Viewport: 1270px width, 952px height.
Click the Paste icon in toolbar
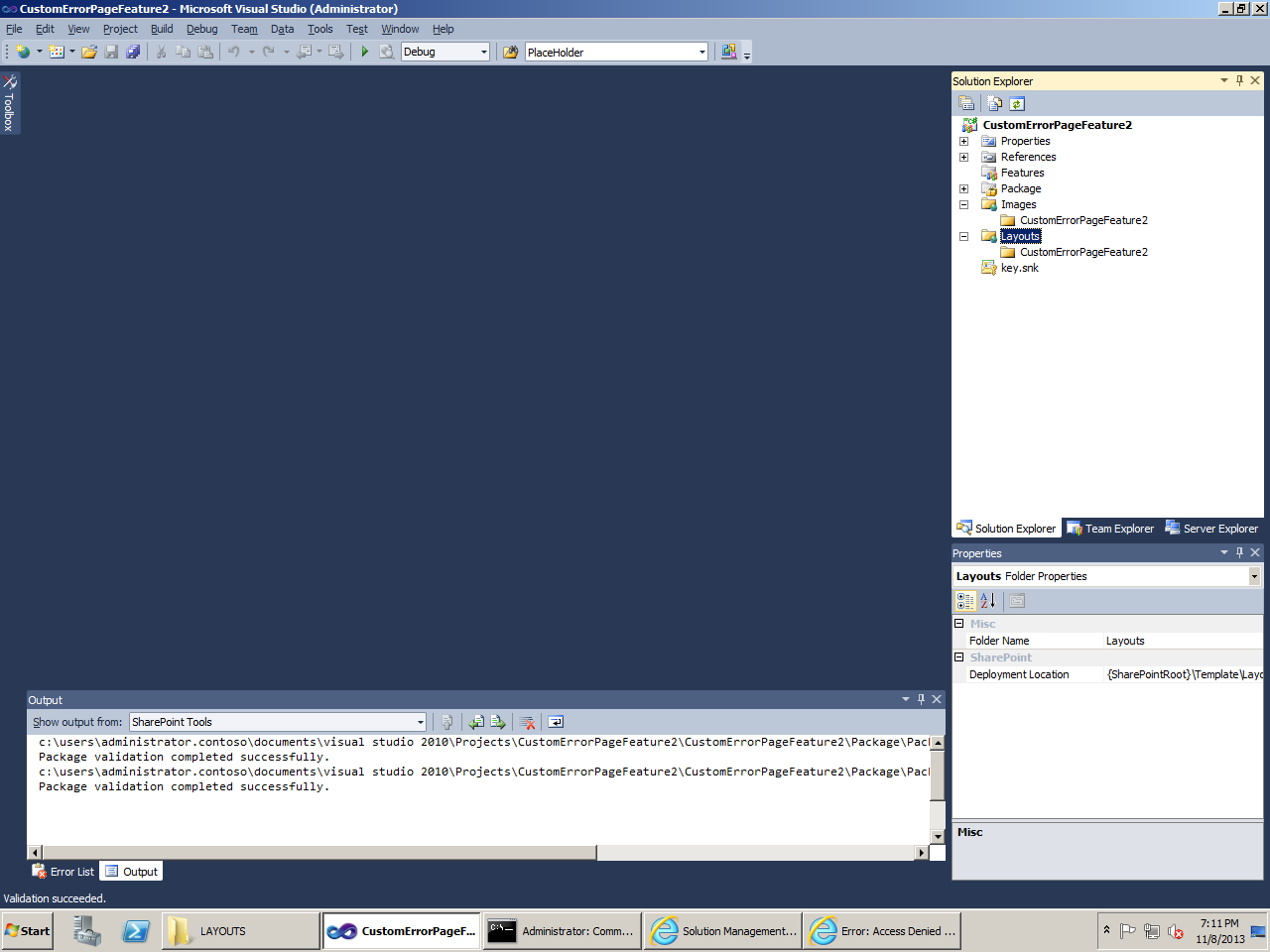205,52
